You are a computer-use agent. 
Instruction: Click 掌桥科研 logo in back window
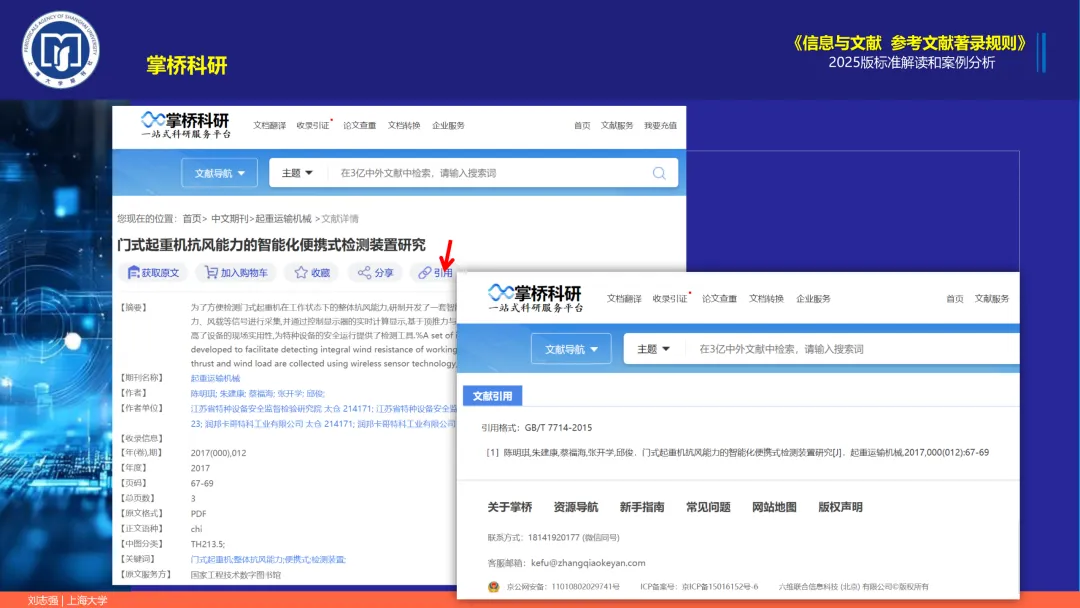pos(186,125)
